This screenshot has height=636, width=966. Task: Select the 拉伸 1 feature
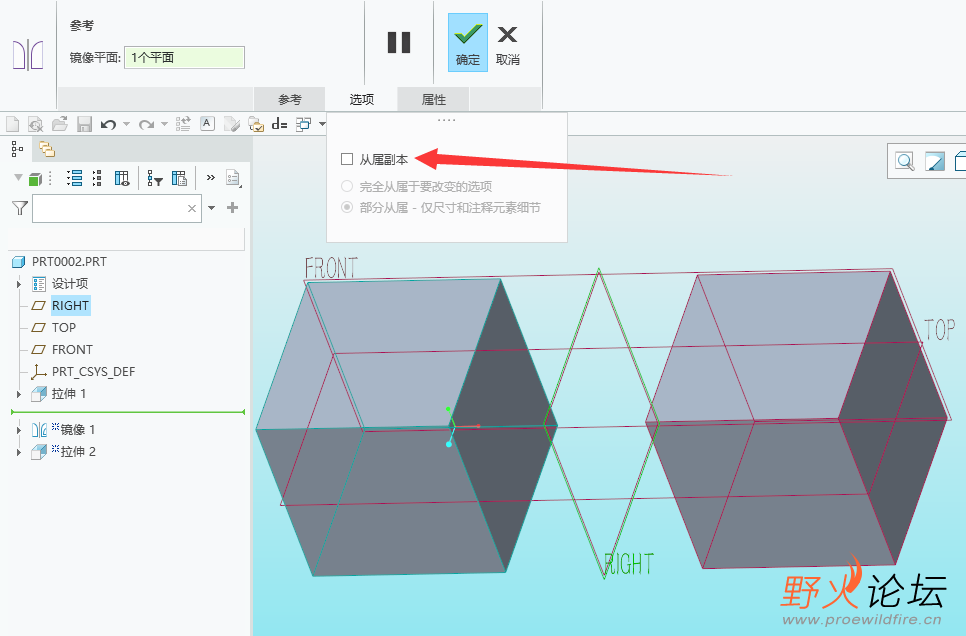tap(68, 394)
